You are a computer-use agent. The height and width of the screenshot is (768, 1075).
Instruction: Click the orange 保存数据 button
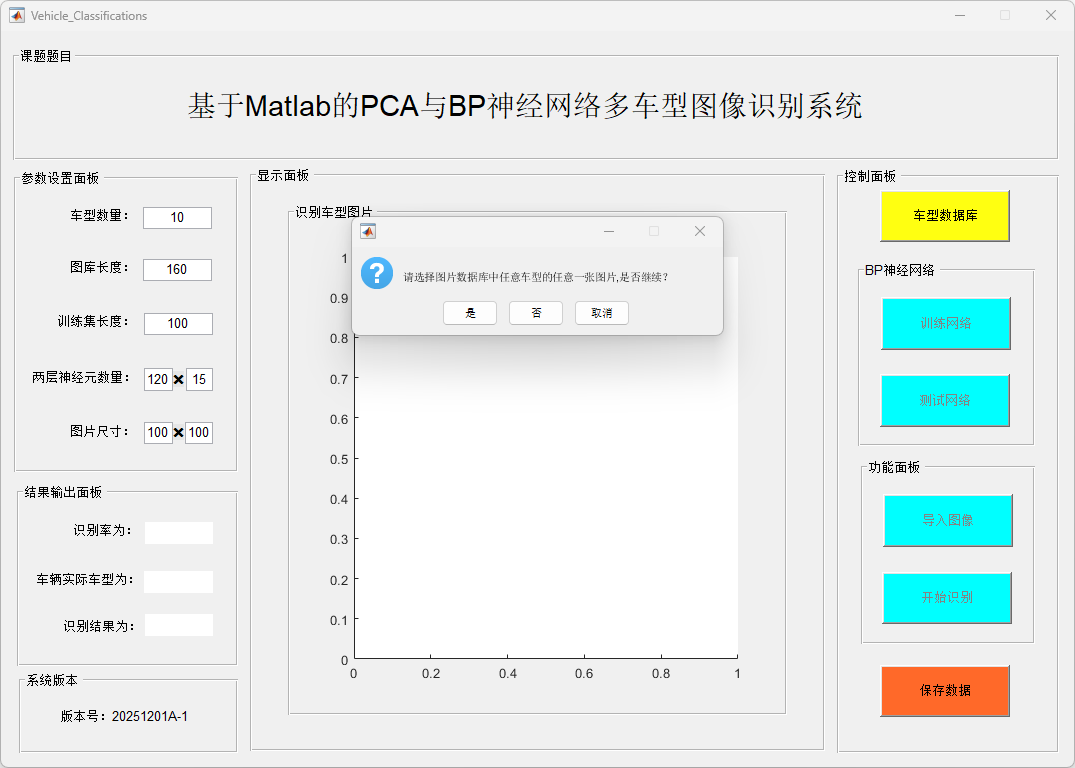click(945, 691)
